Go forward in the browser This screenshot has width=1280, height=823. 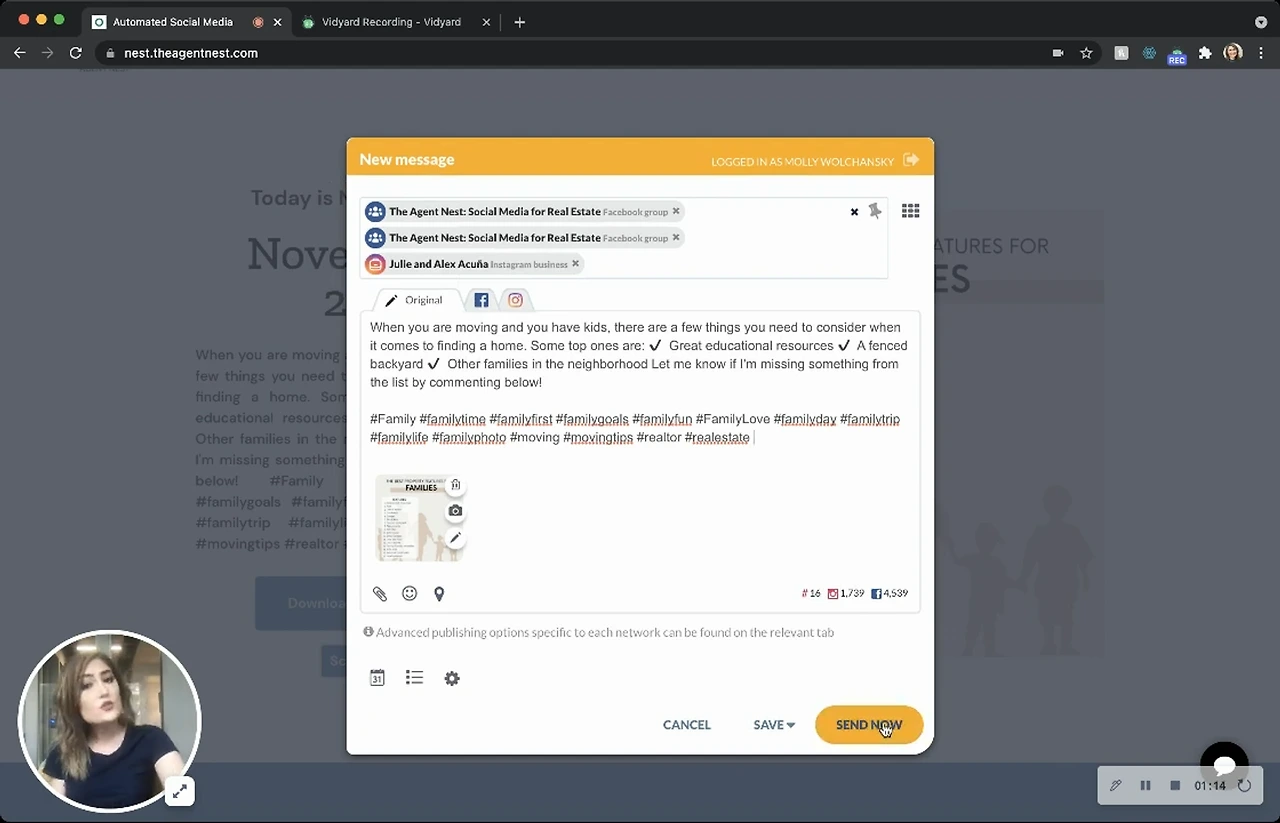click(48, 53)
